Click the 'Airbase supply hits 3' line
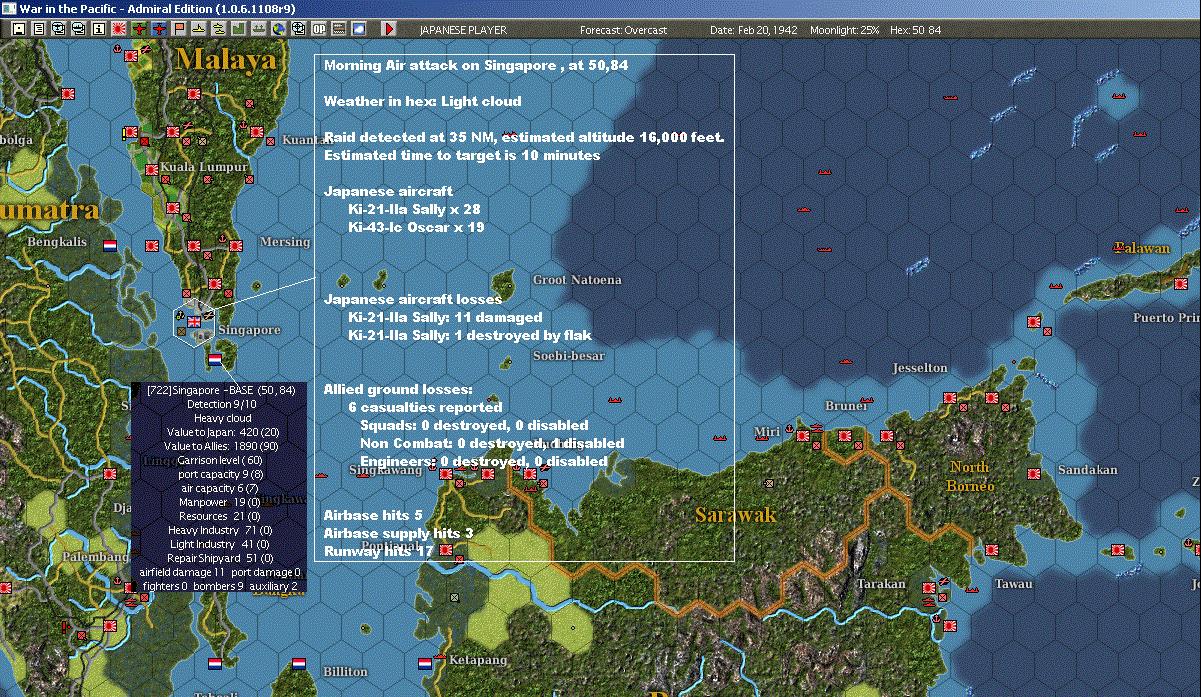The height and width of the screenshot is (697, 1201). pyautogui.click(x=398, y=533)
